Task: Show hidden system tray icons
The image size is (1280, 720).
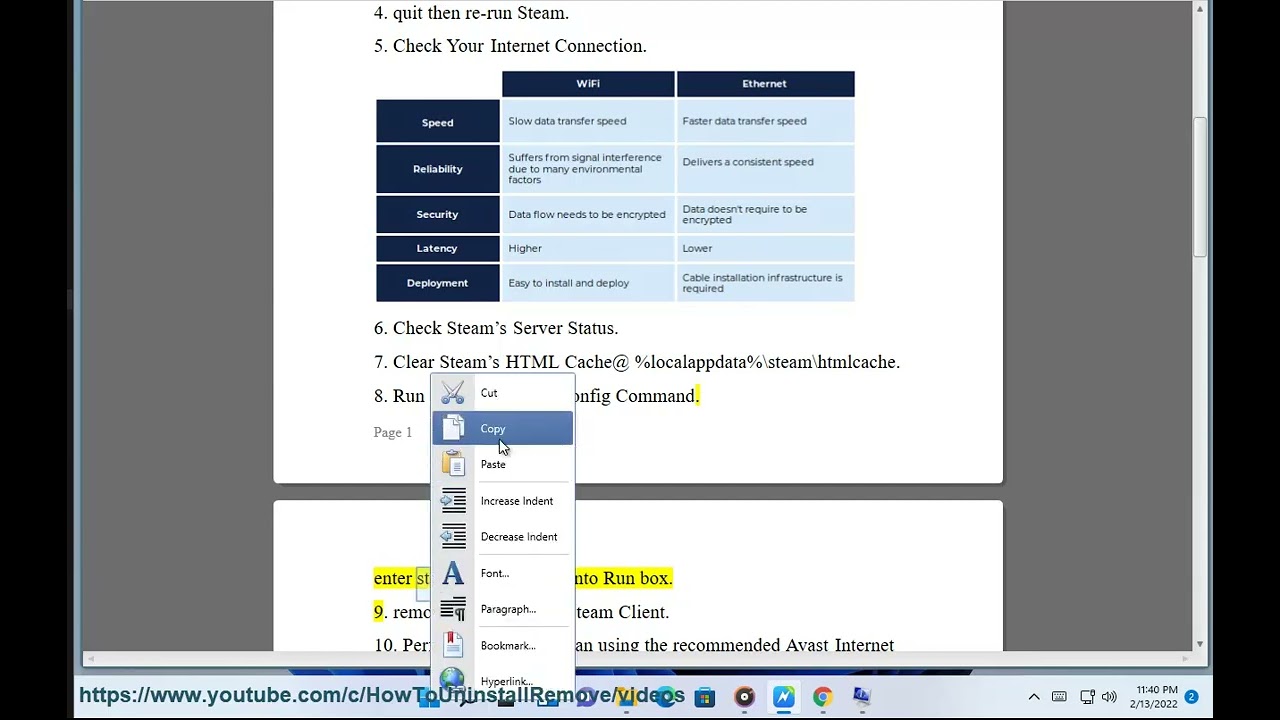Action: point(1034,697)
